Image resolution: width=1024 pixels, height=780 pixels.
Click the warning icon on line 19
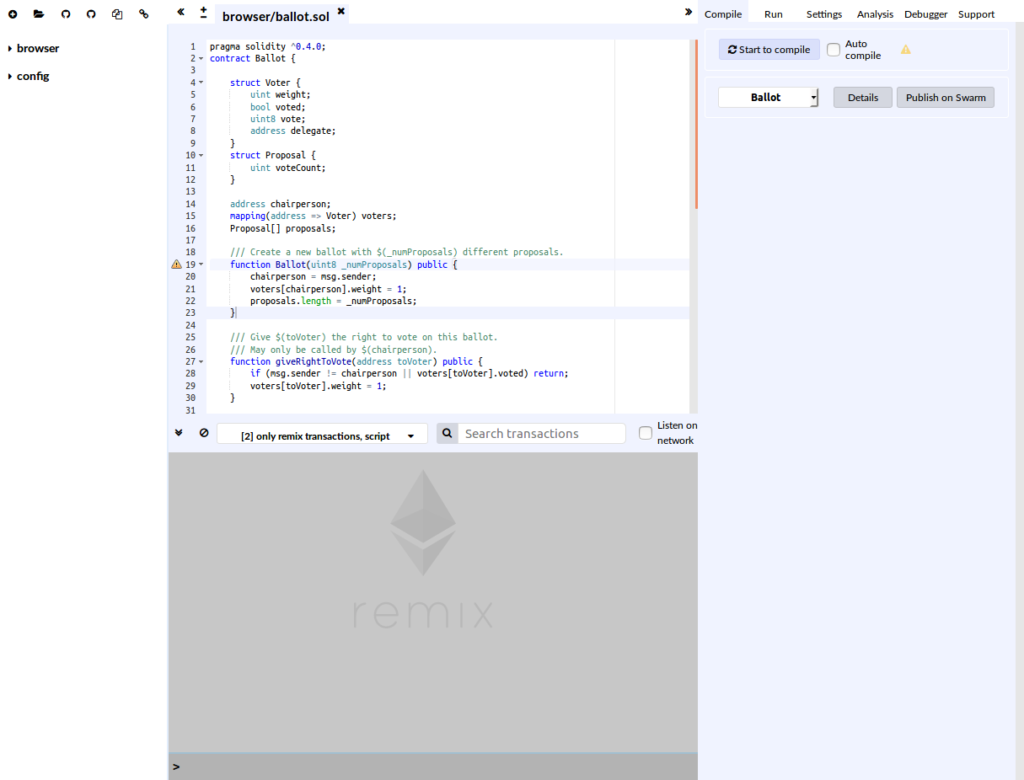(x=177, y=265)
